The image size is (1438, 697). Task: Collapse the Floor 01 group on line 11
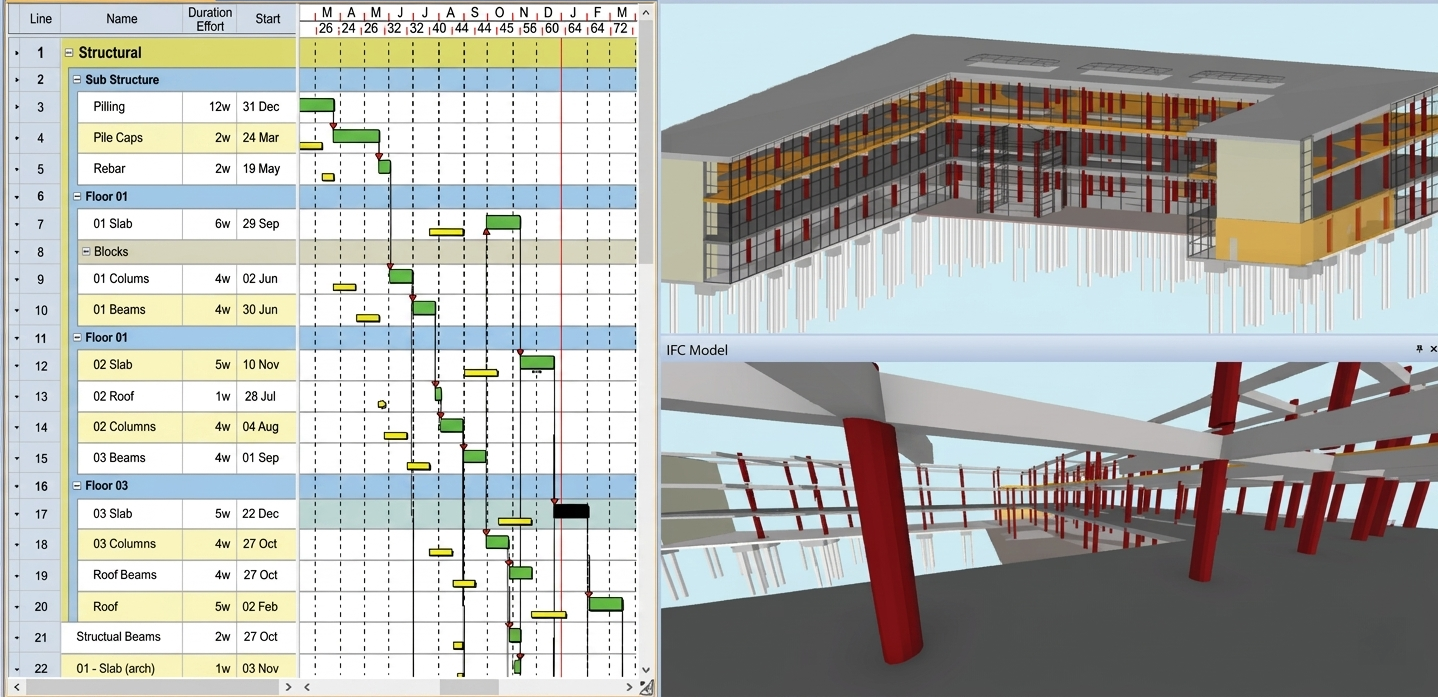(x=77, y=338)
